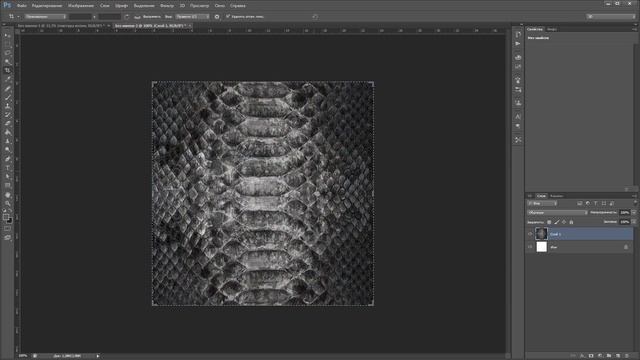This screenshot has height=360, width=640.
Task: Select the Dodge tool
Action: coord(7,149)
